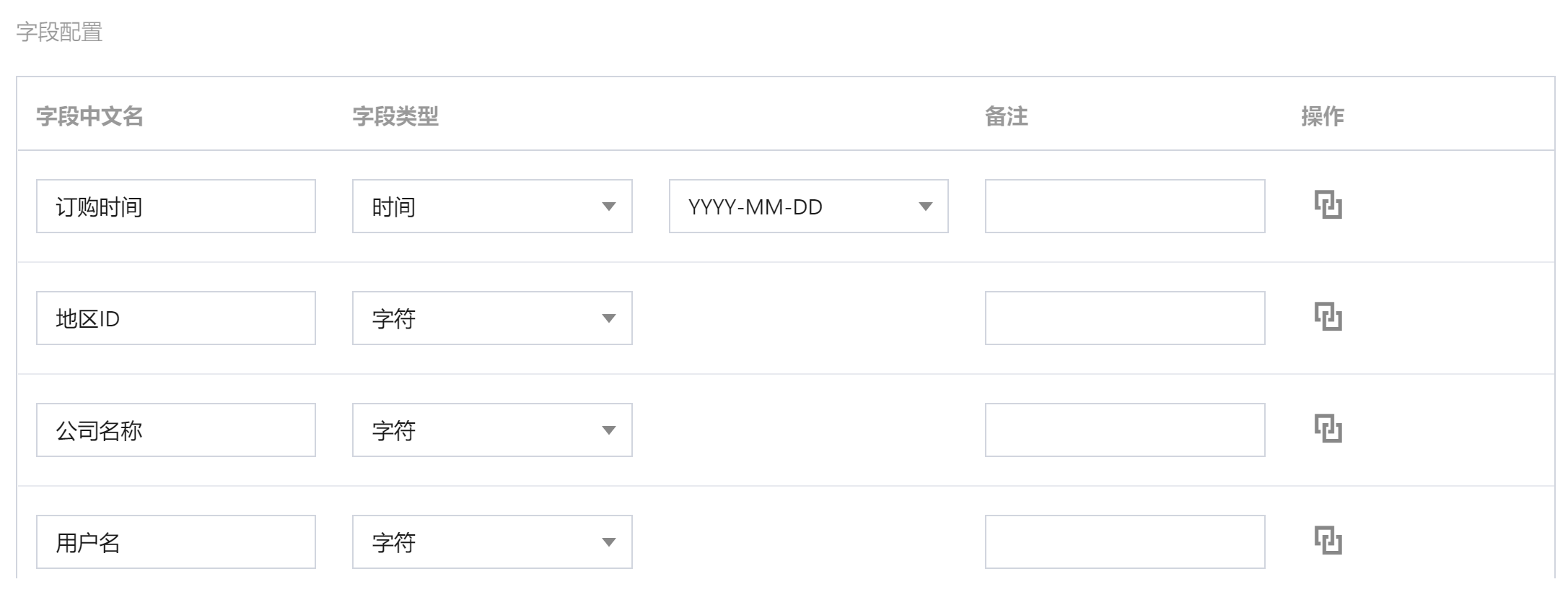Click the 地区ID name input field
This screenshot has height=613, width=1568.
coord(175,318)
